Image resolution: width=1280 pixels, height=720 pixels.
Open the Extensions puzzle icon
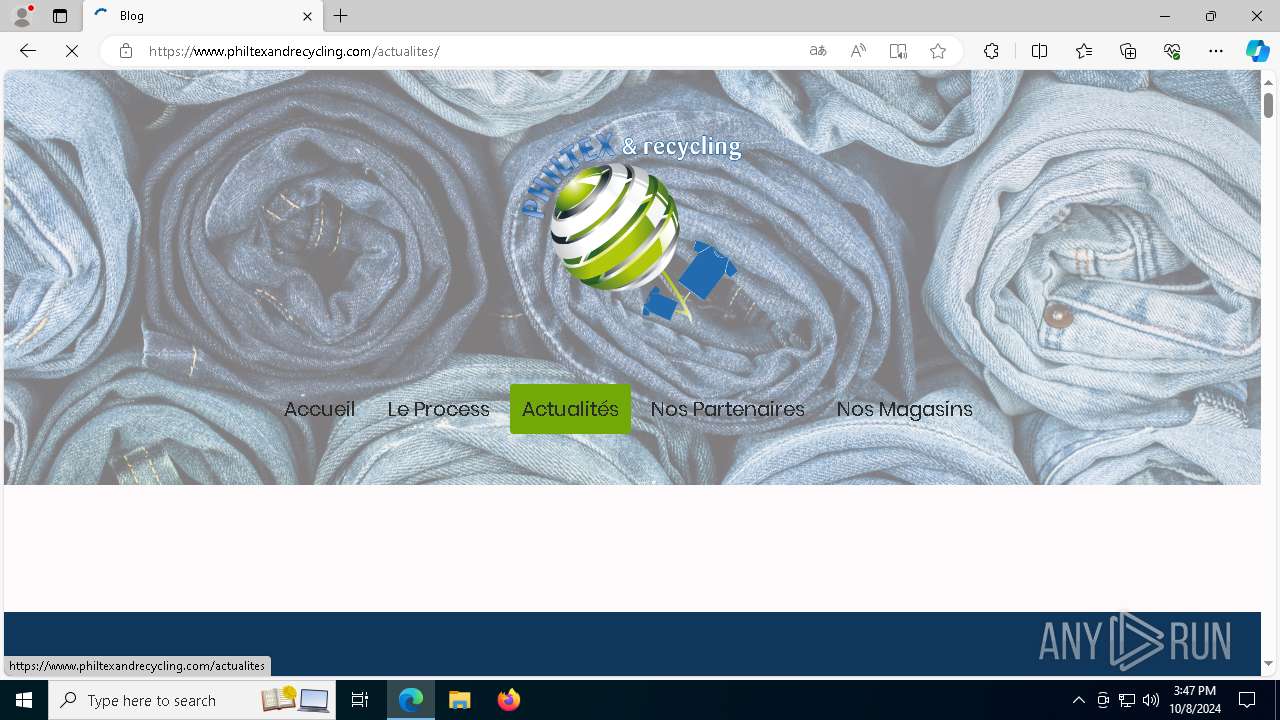coord(991,51)
